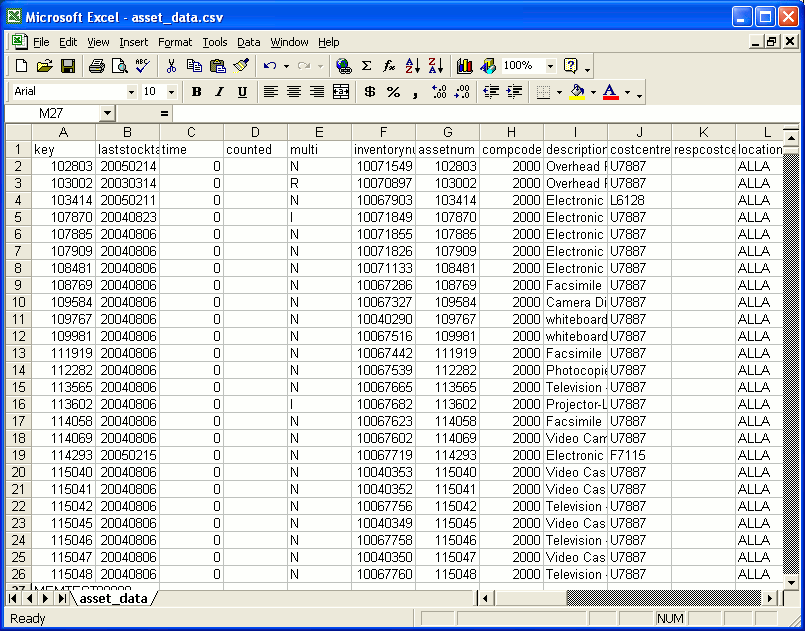
Task: Click the Paste Function icon
Action: tap(390, 66)
